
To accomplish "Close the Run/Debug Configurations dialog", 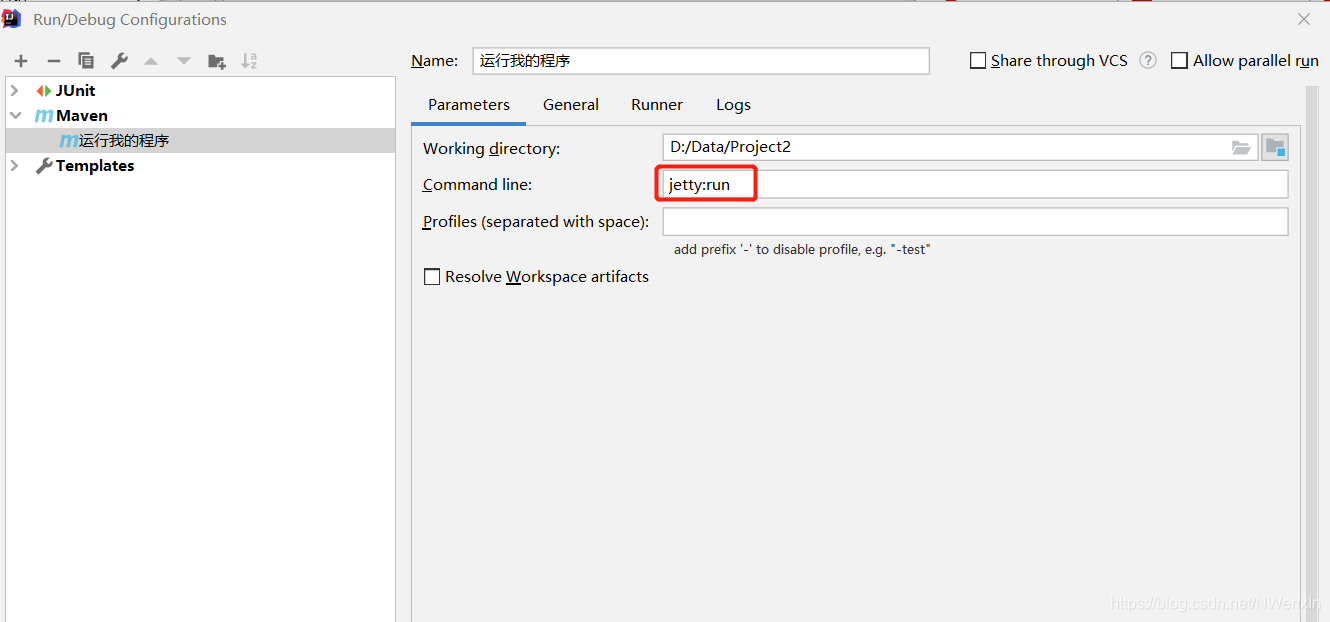I will tap(1304, 19).
